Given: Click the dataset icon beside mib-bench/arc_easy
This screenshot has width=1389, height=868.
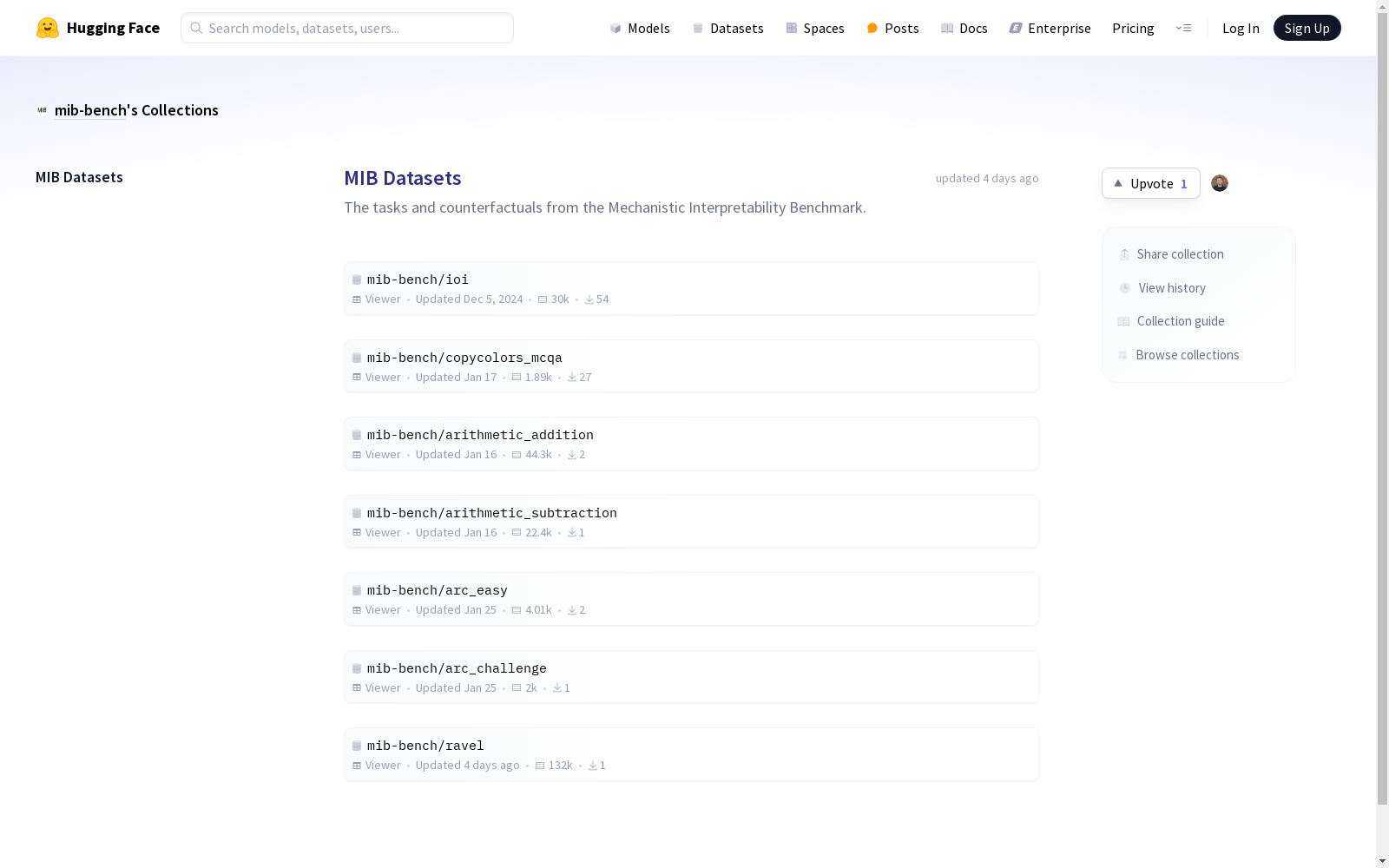Looking at the screenshot, I should (357, 590).
